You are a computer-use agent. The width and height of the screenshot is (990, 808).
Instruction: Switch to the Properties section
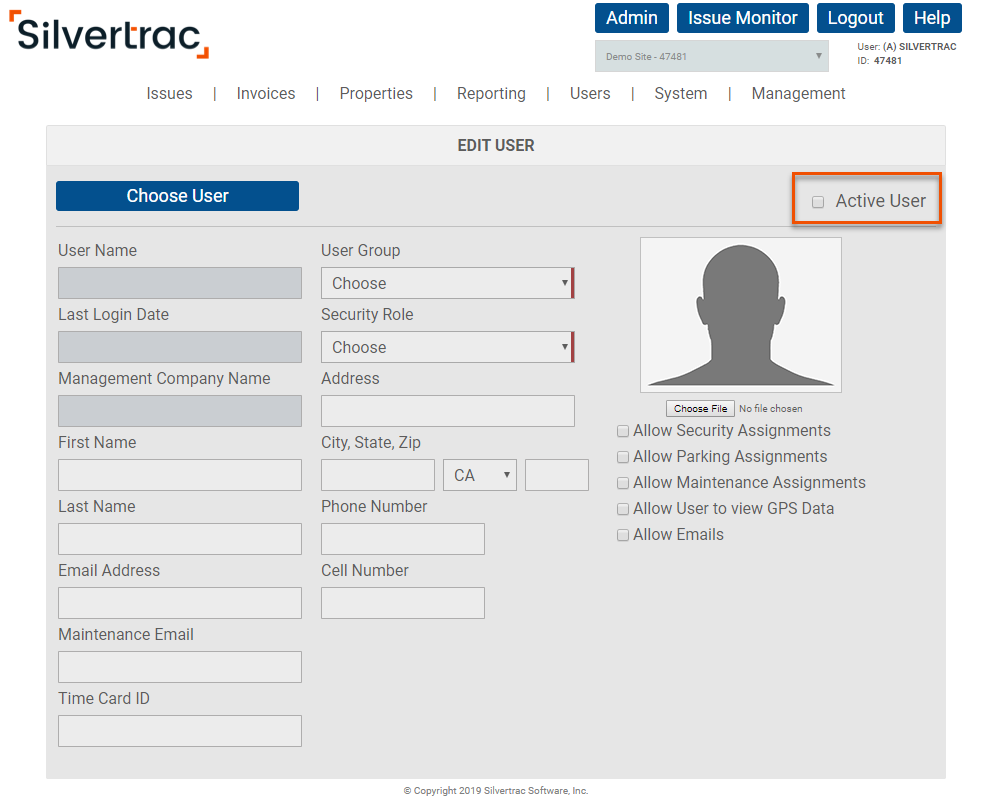pyautogui.click(x=376, y=93)
